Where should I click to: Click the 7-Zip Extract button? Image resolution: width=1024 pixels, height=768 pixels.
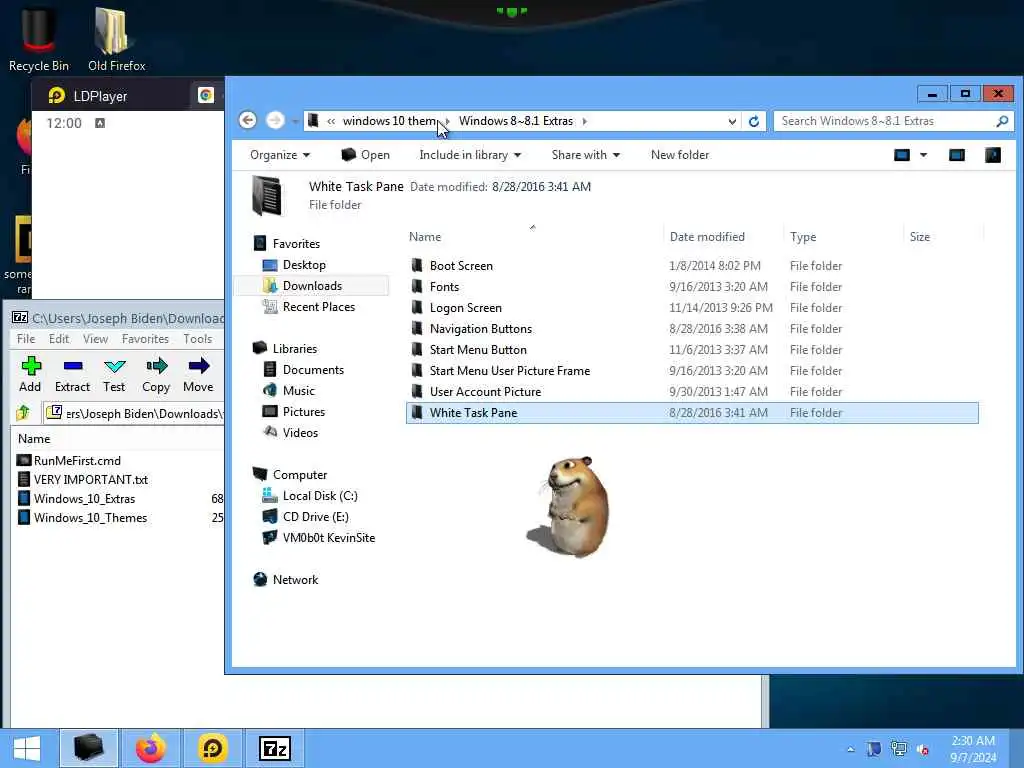coord(72,374)
